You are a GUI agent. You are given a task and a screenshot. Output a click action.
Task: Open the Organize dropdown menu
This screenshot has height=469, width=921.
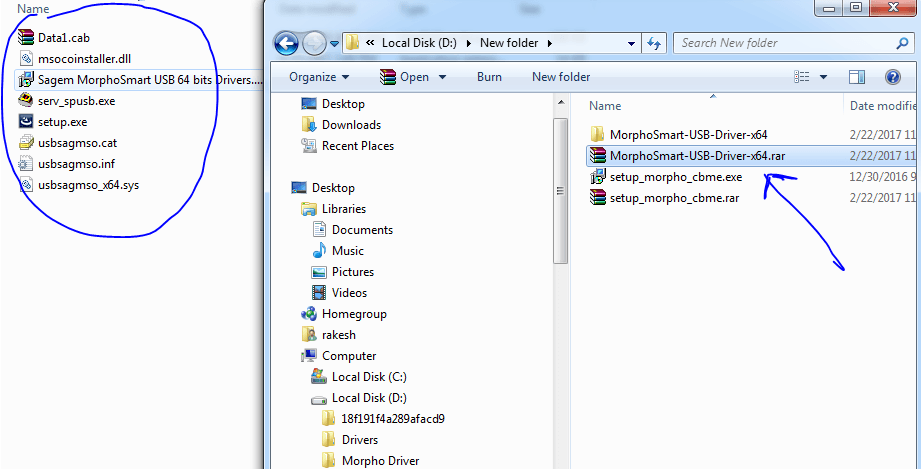click(x=319, y=77)
